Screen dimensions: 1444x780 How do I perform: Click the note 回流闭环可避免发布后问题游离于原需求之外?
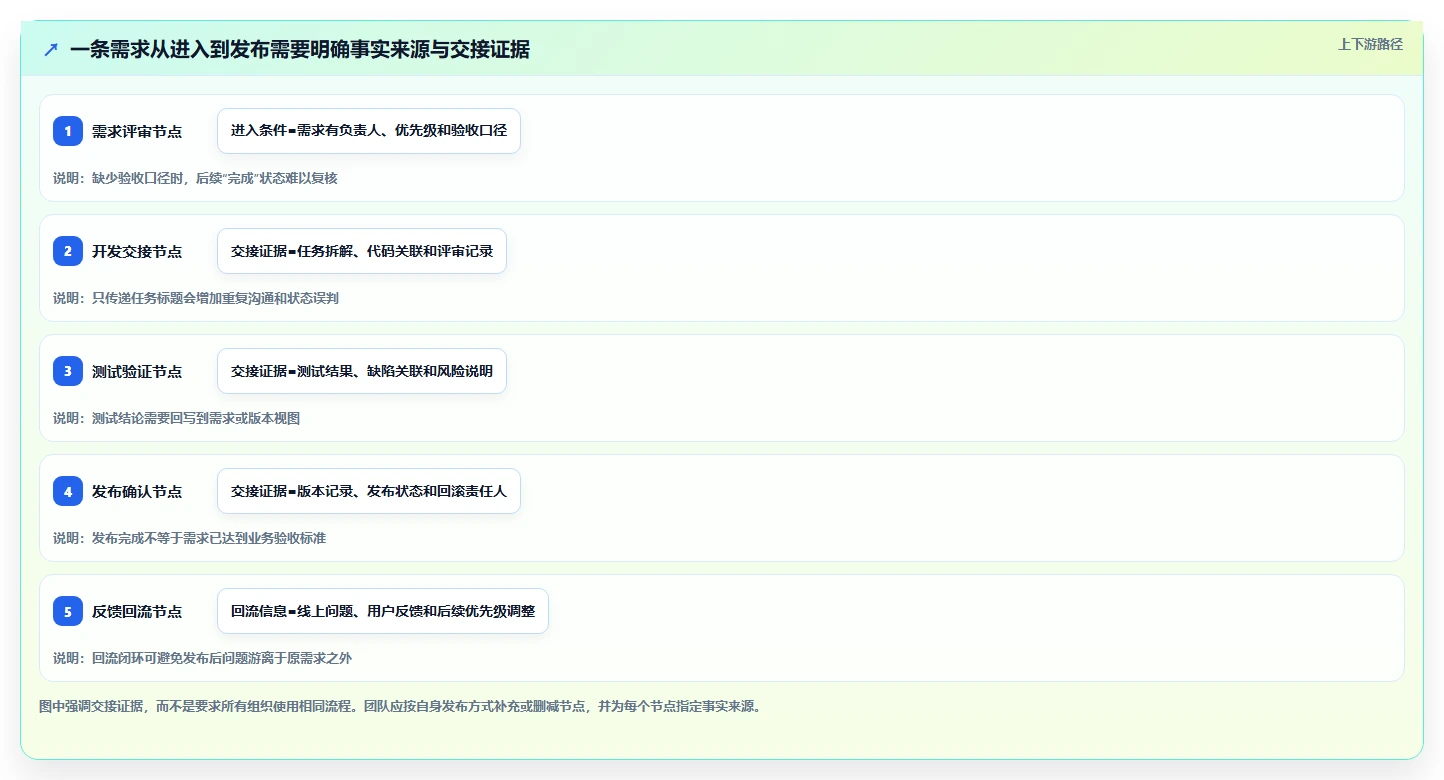click(202, 658)
